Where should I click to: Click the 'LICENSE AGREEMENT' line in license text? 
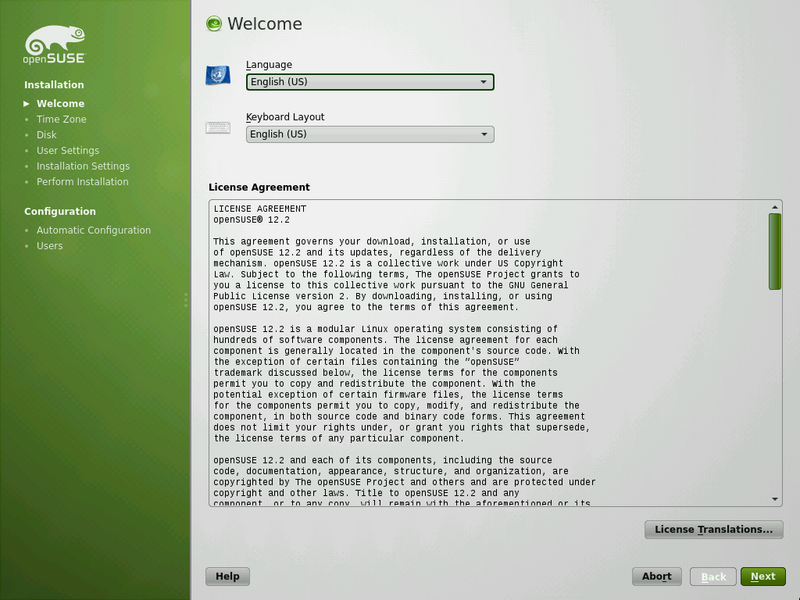tap(260, 209)
